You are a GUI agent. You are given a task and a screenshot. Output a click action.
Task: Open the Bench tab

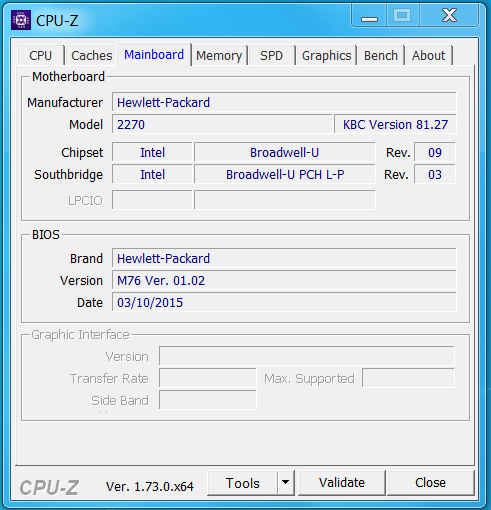pos(381,55)
